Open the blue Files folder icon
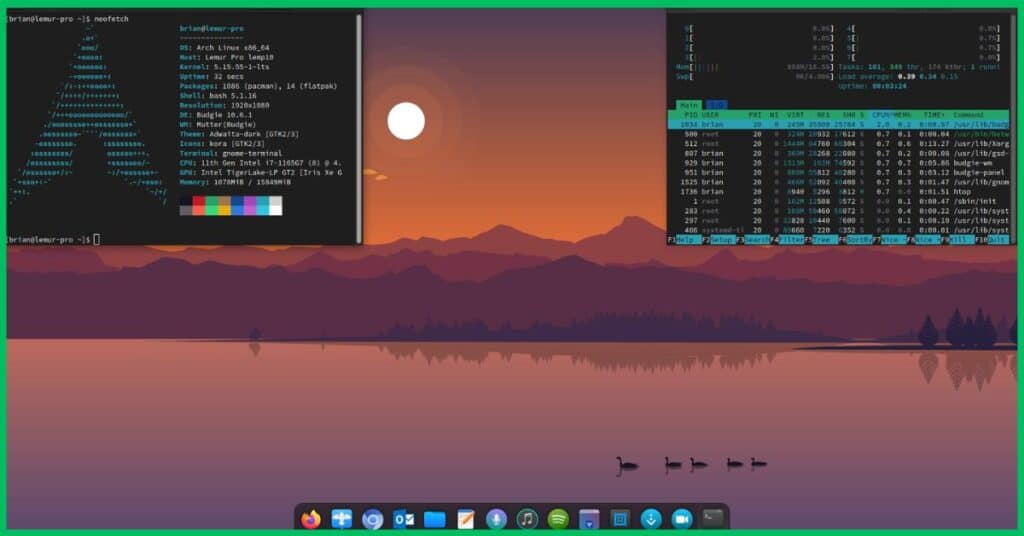The image size is (1024, 536). 434,520
